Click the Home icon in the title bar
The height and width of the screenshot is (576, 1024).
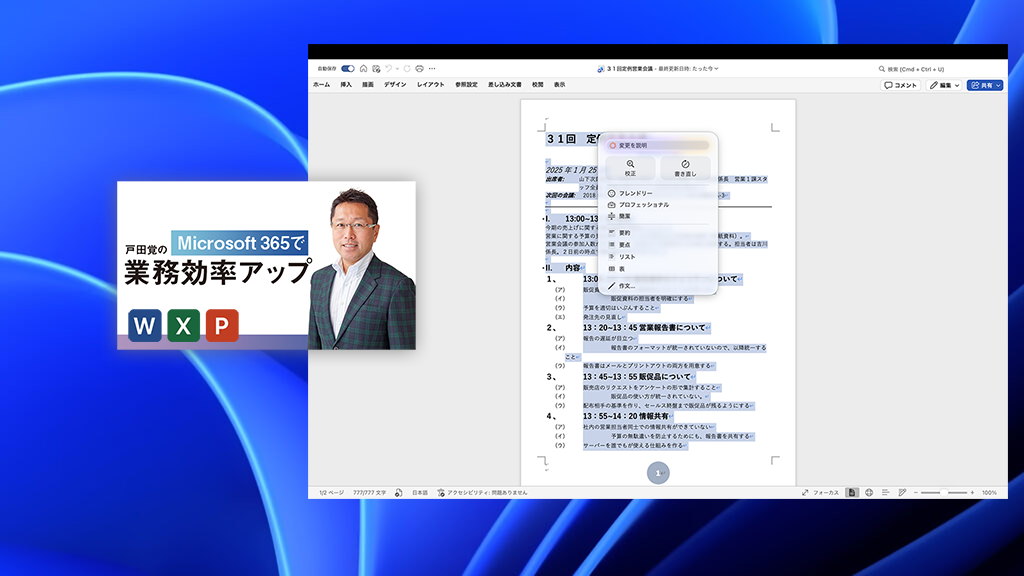pos(364,69)
